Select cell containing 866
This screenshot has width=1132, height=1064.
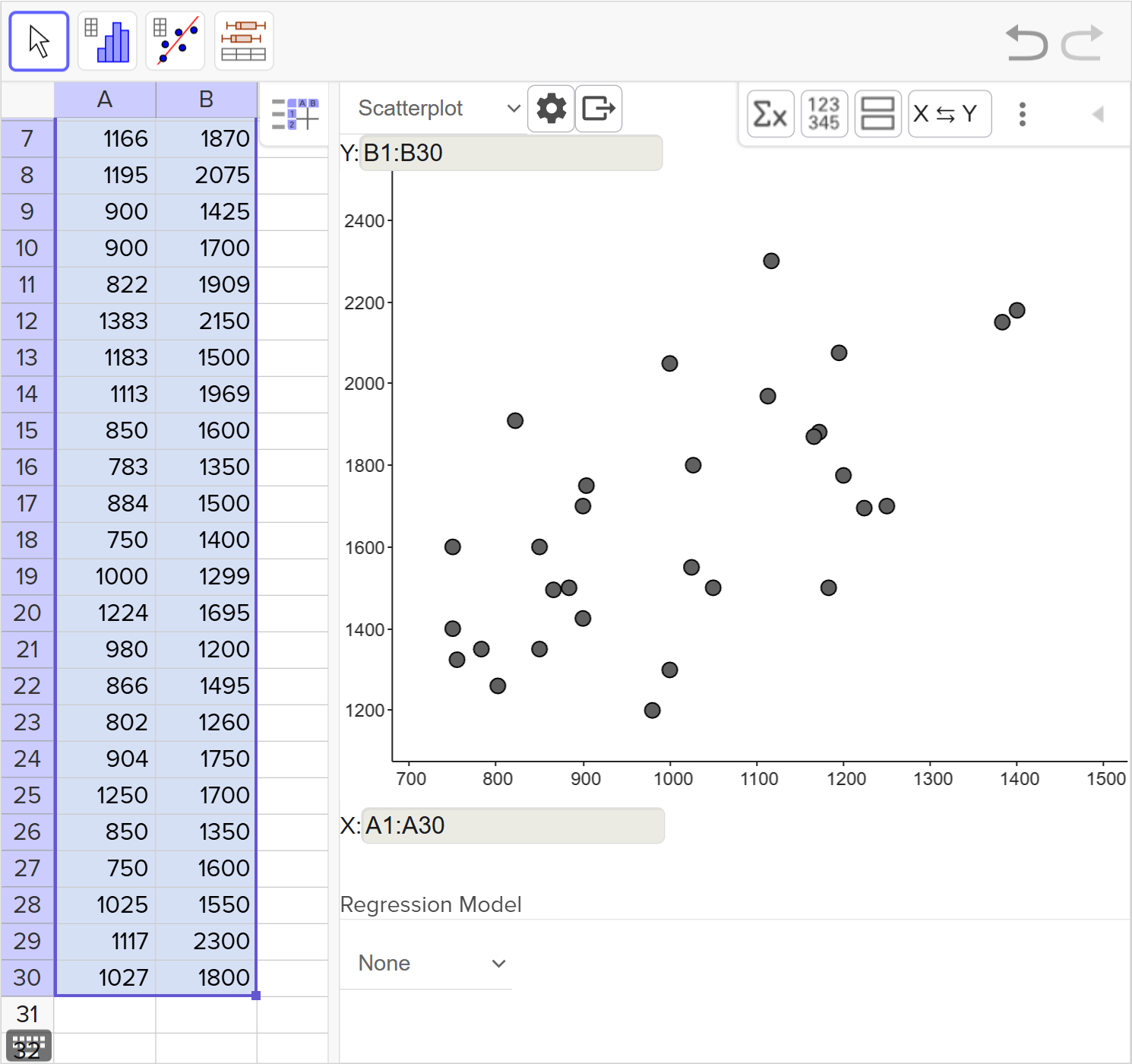105,686
